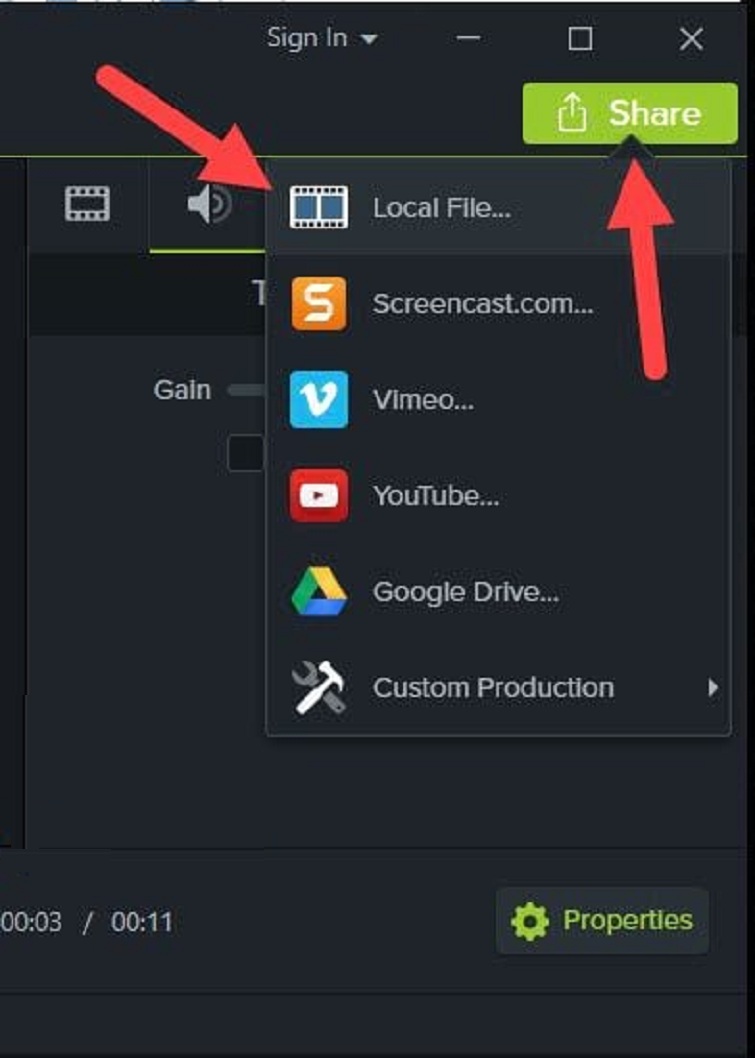Image resolution: width=755 pixels, height=1058 pixels.
Task: Adjust the Gain slider
Action: pyautogui.click(x=247, y=390)
